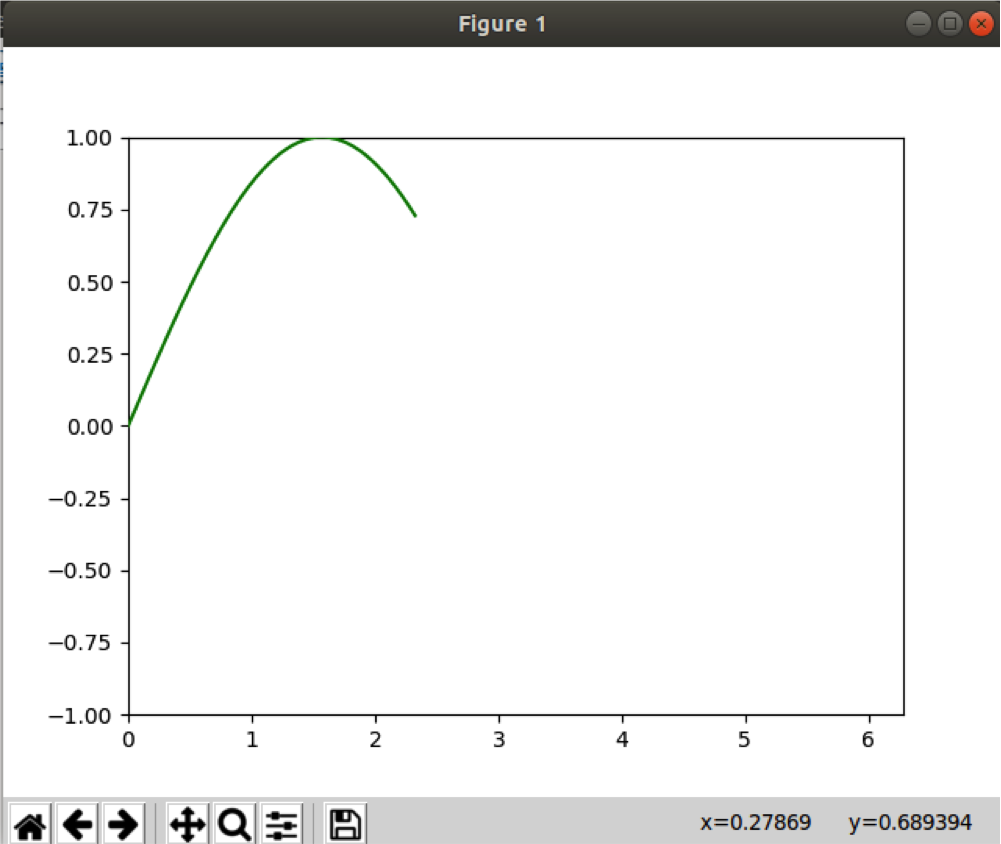The width and height of the screenshot is (1001, 844).
Task: Reset the plot with the Home icon
Action: click(x=30, y=824)
